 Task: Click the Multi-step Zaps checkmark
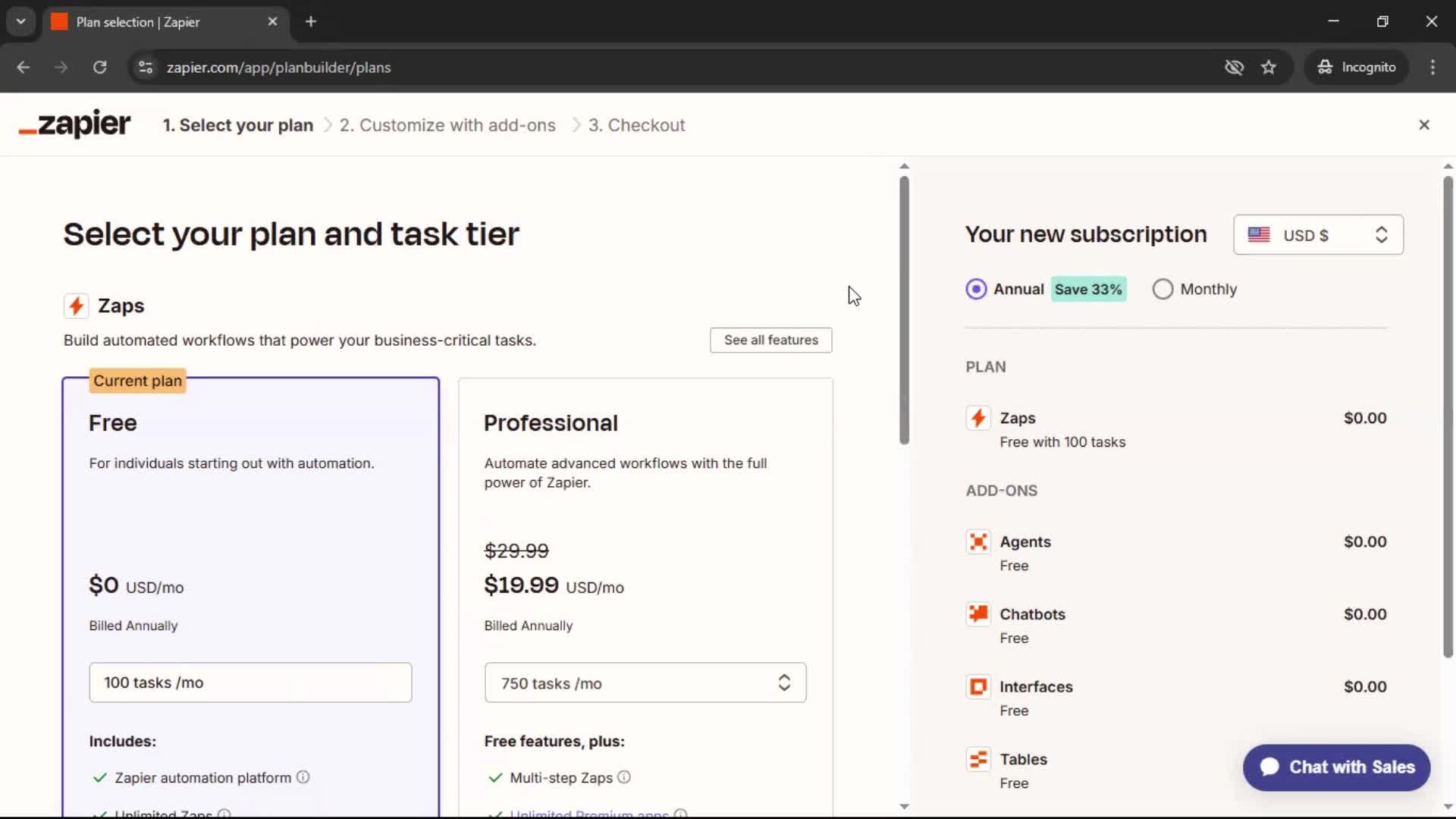[x=495, y=777]
